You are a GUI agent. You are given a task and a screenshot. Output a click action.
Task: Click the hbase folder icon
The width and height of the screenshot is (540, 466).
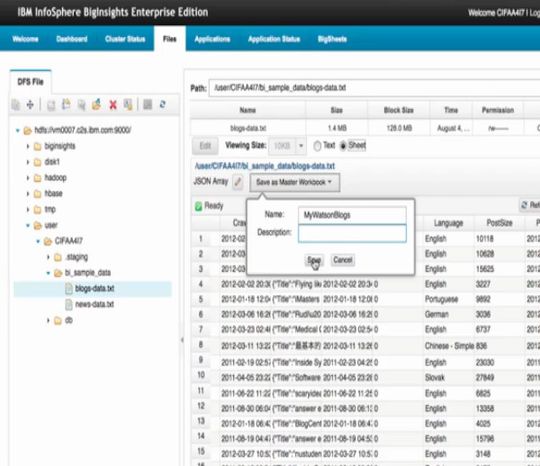tap(38, 194)
